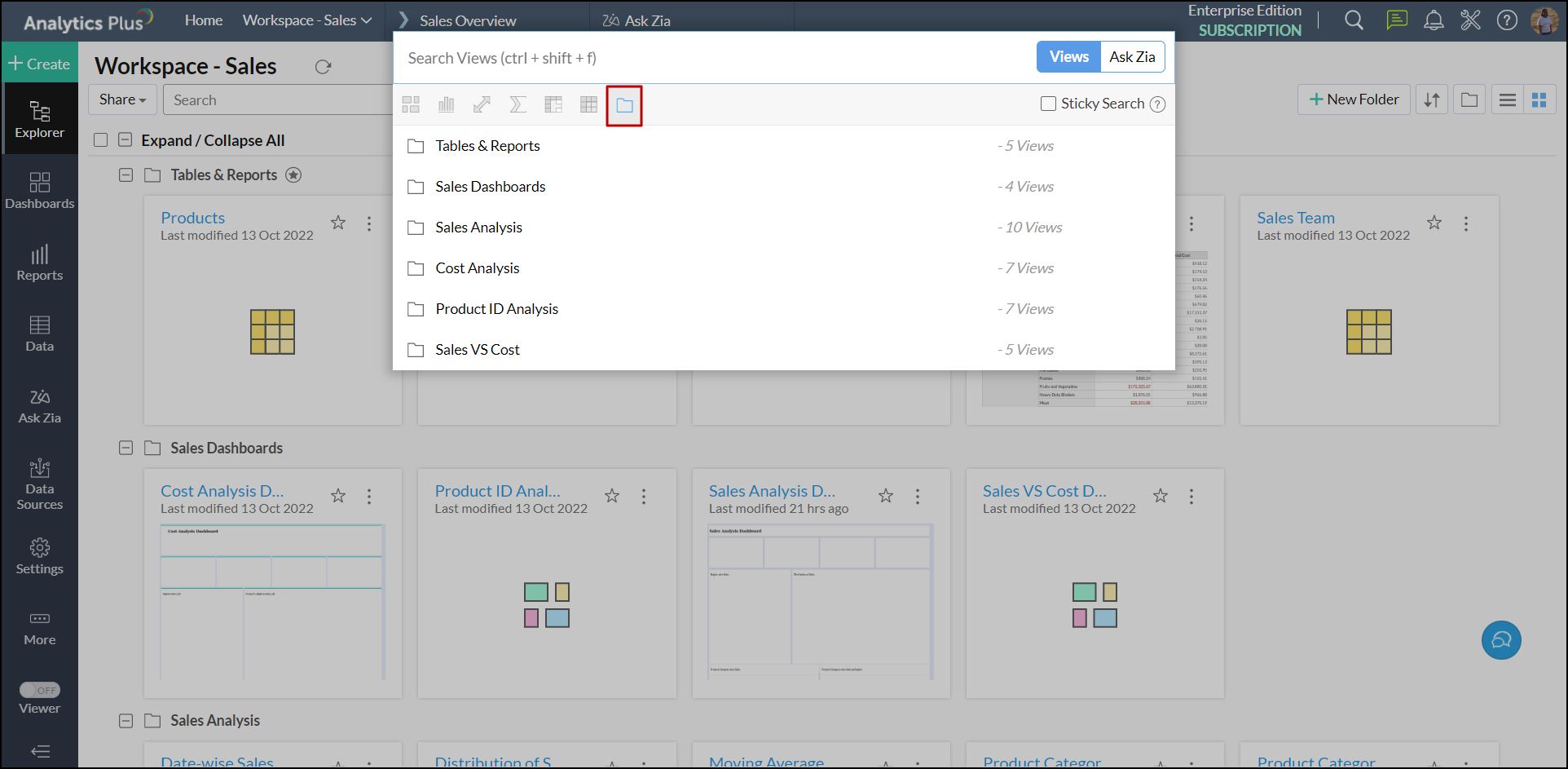Collapse the Sales Analysis folder in explorer
Viewport: 1568px width, 769px height.
[x=126, y=721]
